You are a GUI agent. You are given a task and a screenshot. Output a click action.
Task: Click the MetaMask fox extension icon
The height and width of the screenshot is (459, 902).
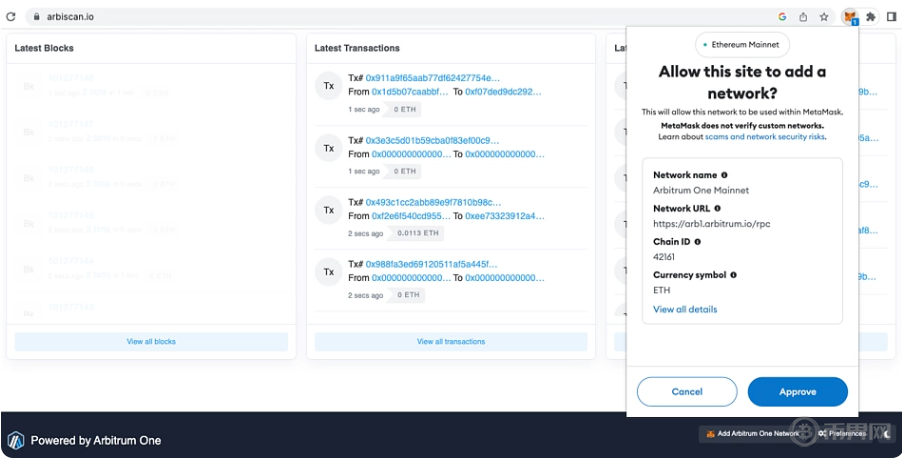coord(849,17)
